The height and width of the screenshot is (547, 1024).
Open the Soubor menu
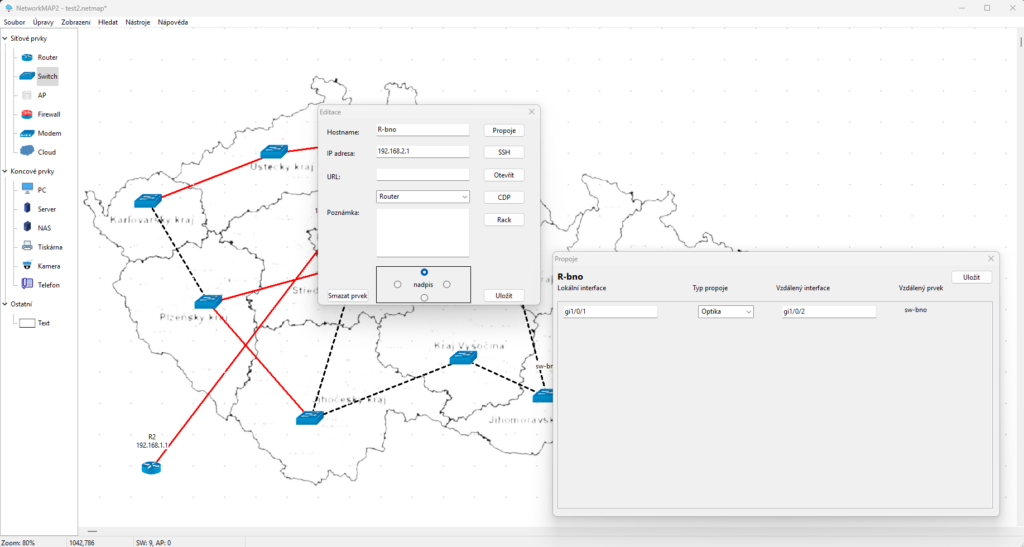15,22
